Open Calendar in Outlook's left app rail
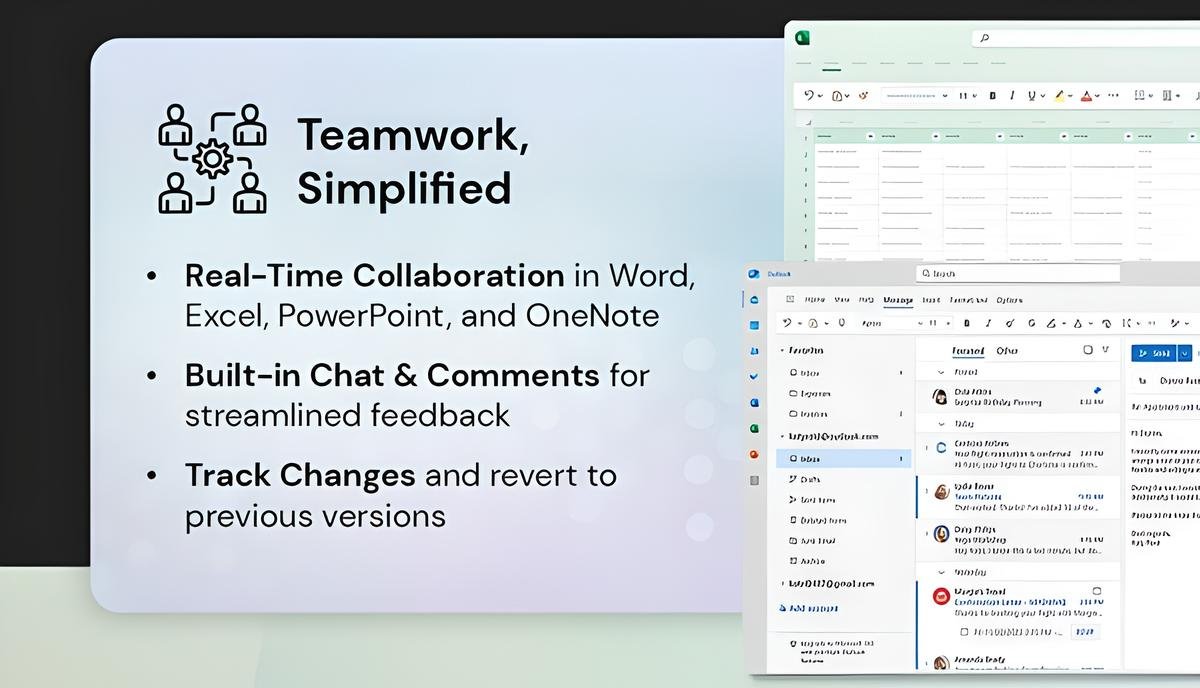1200x688 pixels. pos(753,325)
